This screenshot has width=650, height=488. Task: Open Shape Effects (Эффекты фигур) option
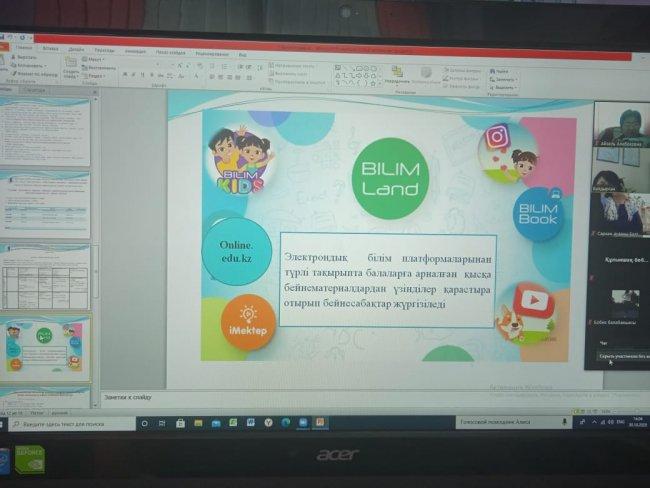pyautogui.click(x=461, y=87)
